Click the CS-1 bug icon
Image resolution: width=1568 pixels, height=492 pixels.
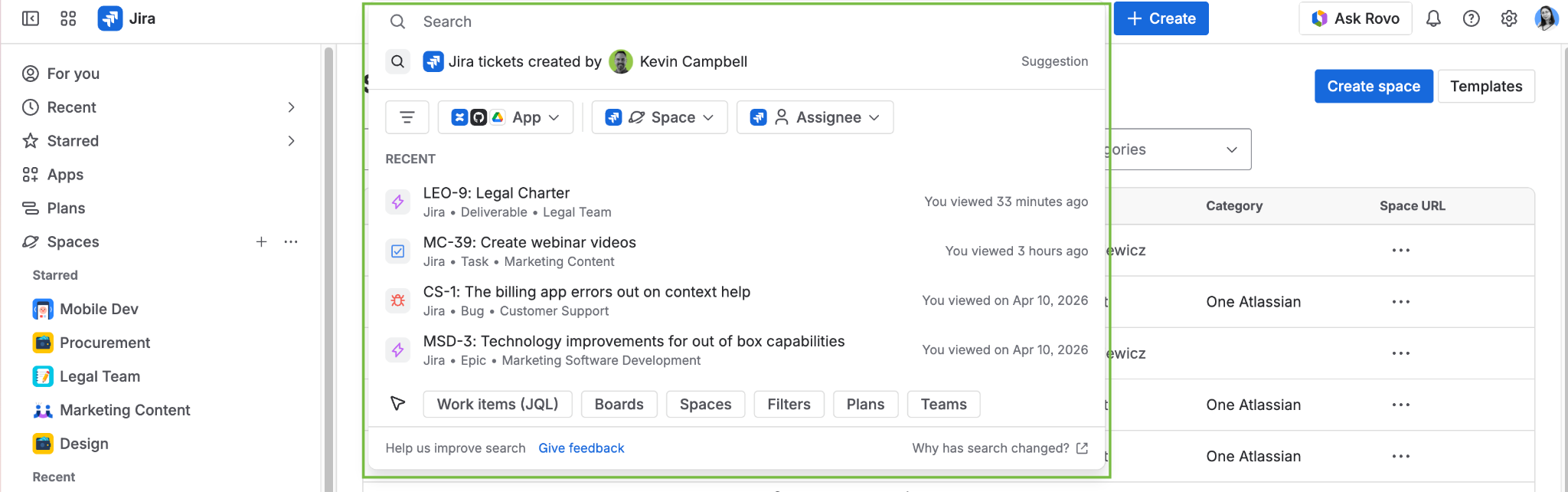398,300
